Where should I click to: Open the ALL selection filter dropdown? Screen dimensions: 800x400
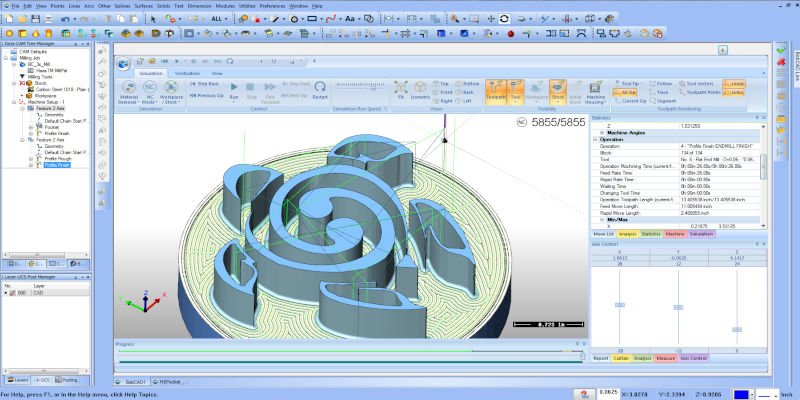(x=218, y=19)
